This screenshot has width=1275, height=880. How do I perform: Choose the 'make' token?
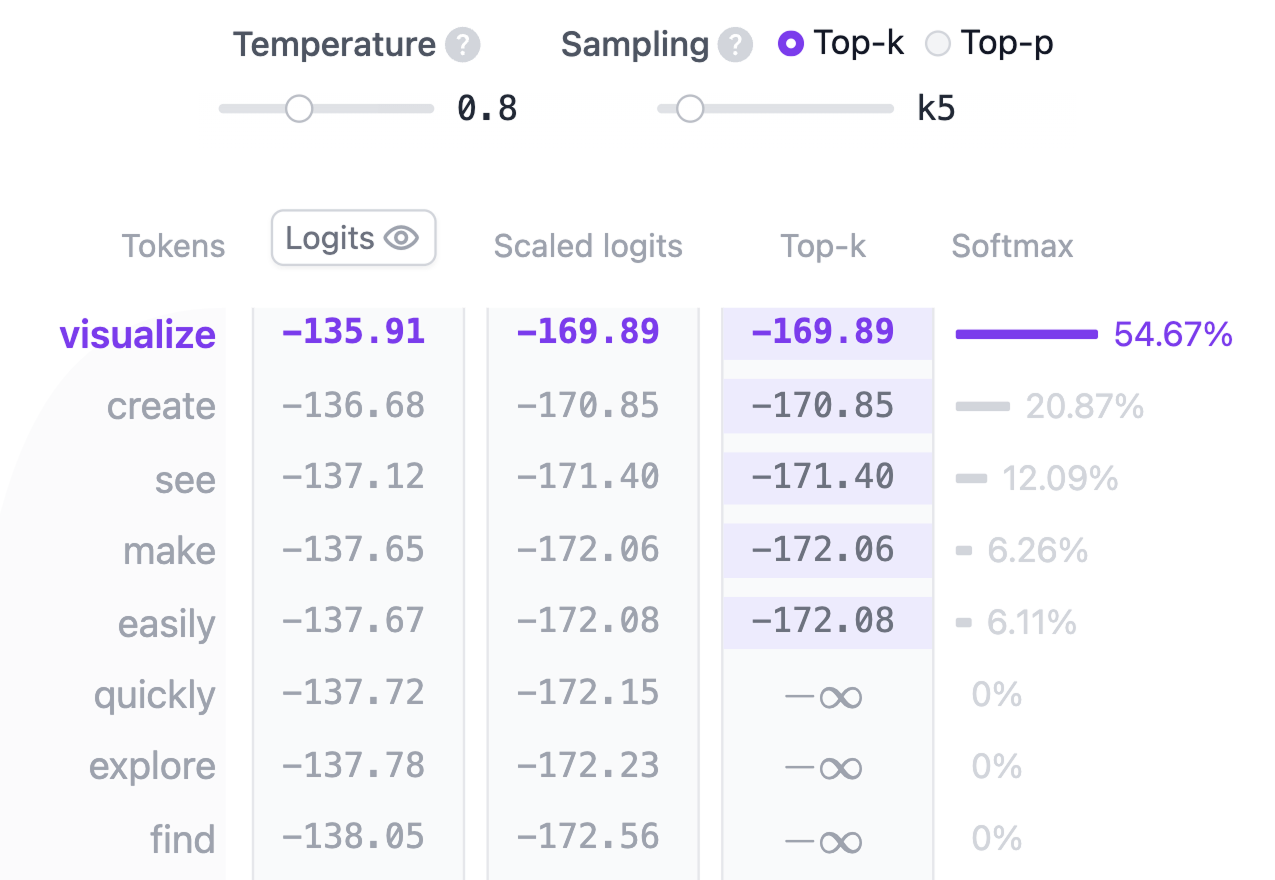[169, 551]
